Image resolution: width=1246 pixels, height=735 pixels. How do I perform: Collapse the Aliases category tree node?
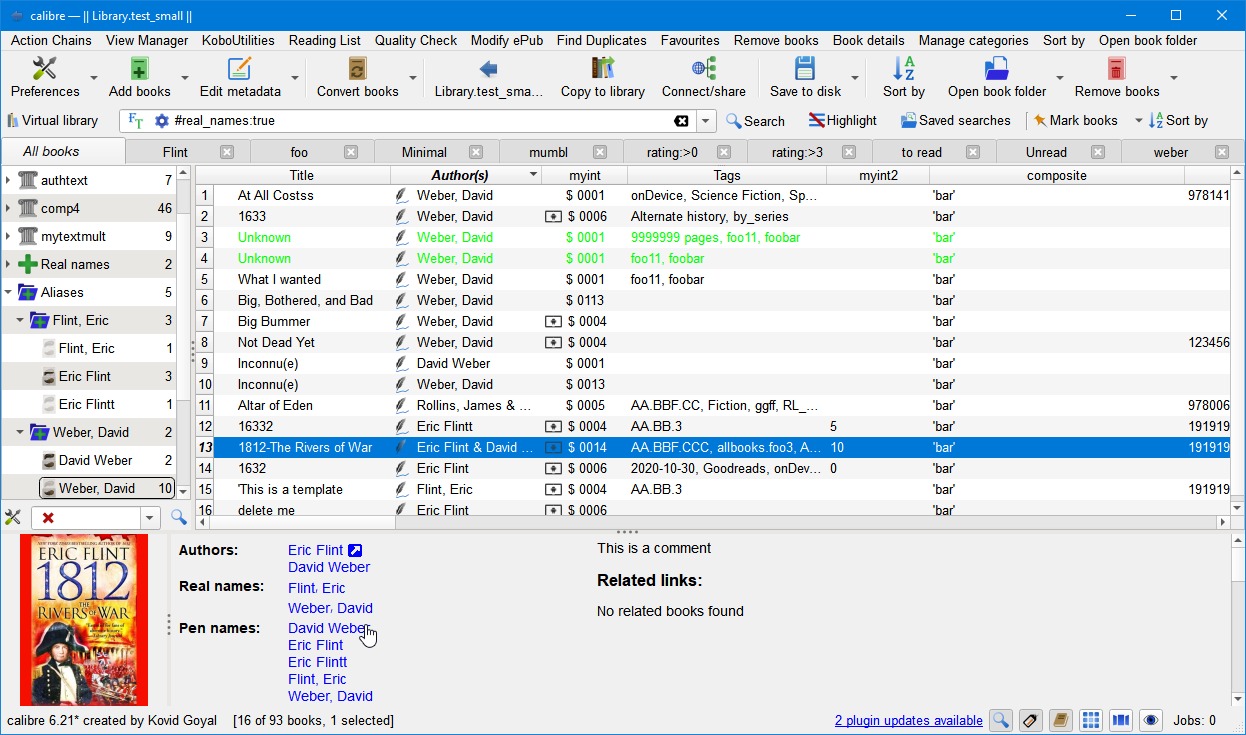pyautogui.click(x=8, y=292)
